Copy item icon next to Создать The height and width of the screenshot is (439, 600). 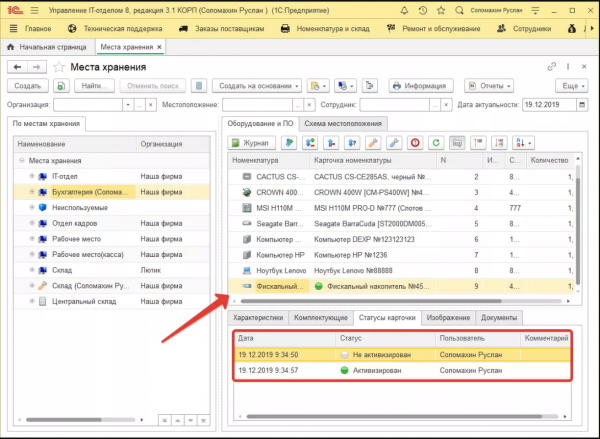tap(61, 86)
